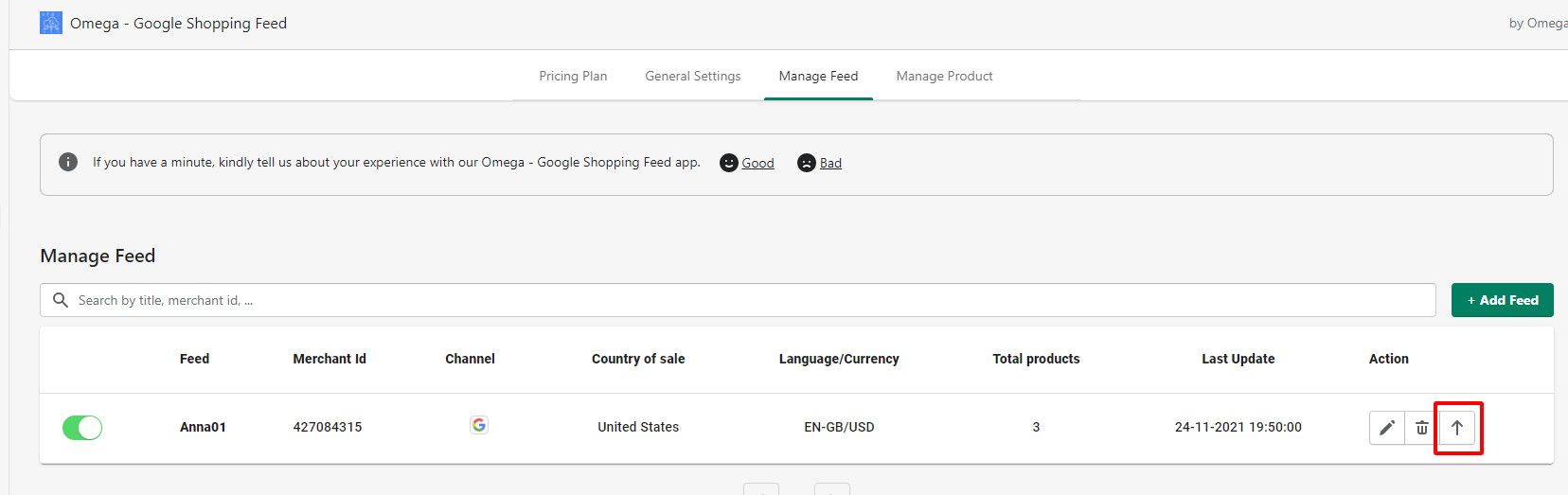Click the Good feedback link
Viewport: 1568px width, 495px height.
pos(757,163)
